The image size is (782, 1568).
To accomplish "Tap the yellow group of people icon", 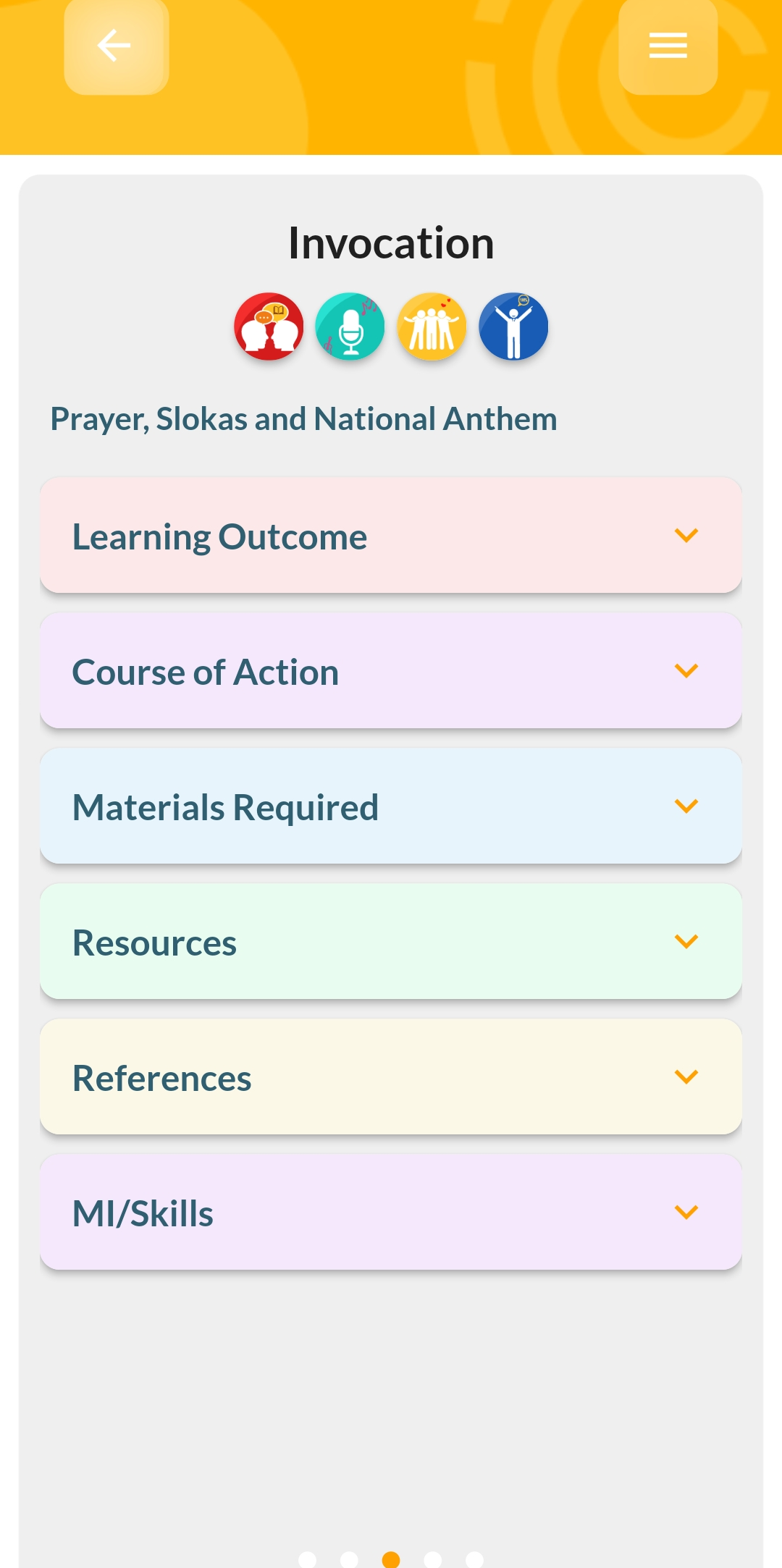I will coord(432,326).
